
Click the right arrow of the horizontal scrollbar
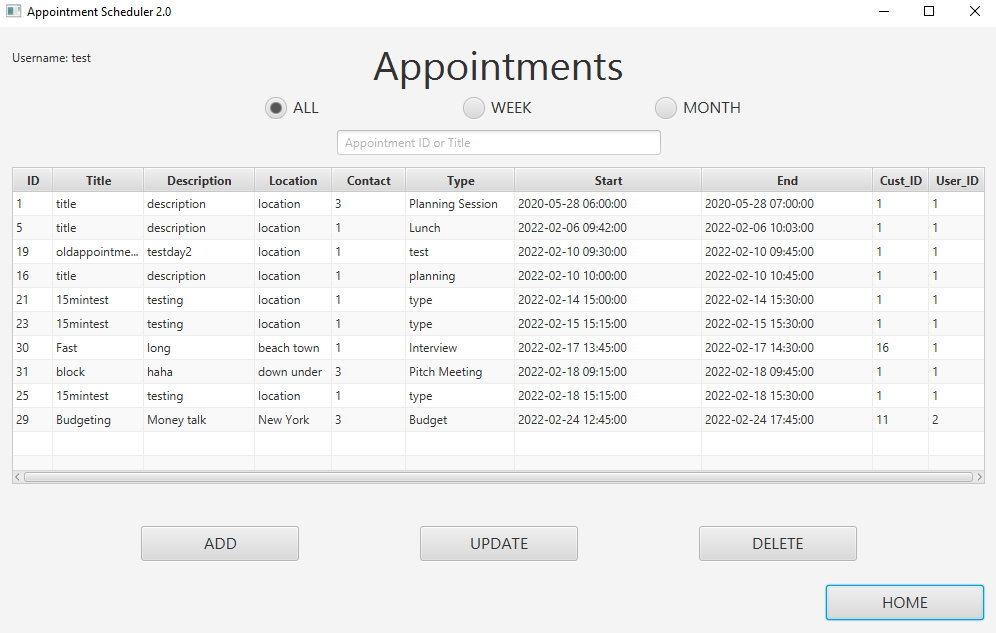[979, 476]
